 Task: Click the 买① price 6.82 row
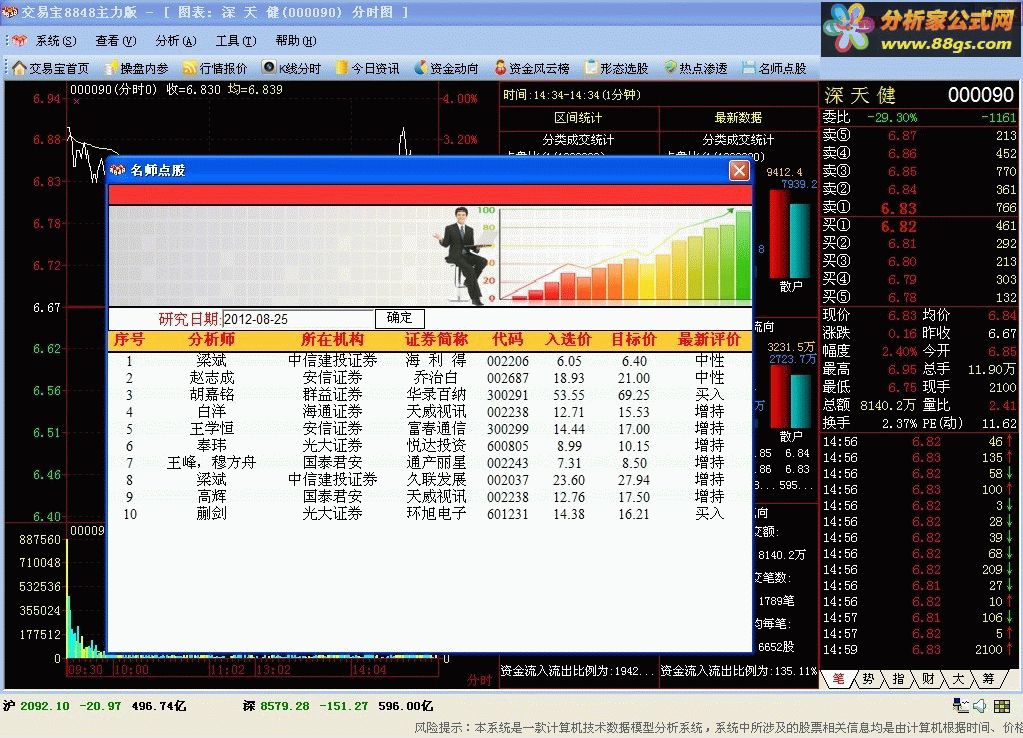[x=919, y=226]
